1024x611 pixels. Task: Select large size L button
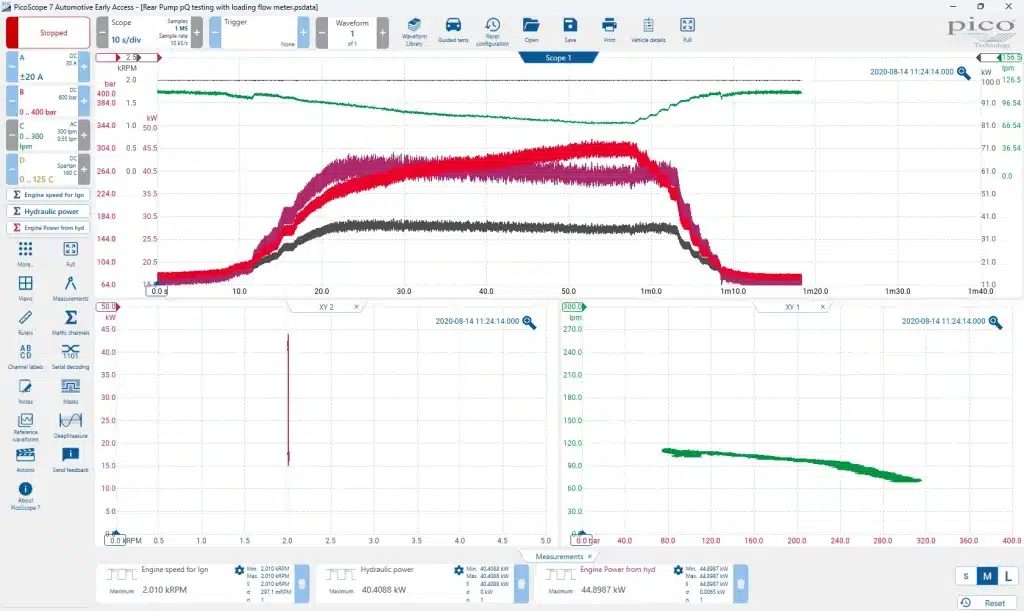1008,576
